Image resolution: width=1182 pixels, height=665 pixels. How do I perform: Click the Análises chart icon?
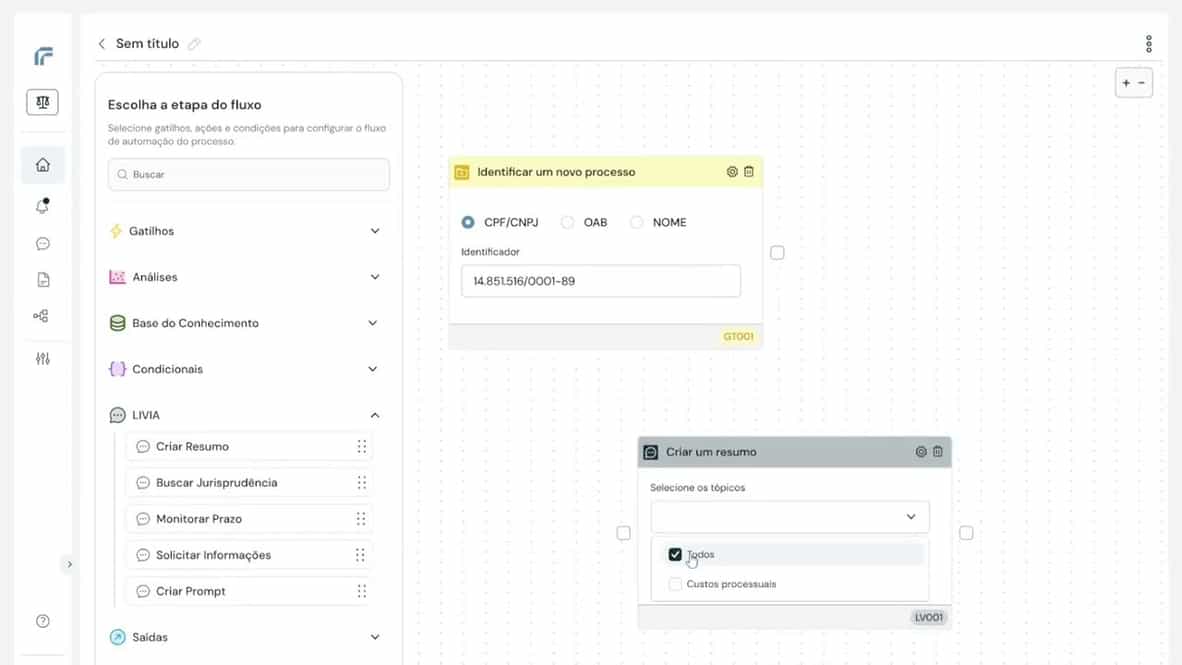[117, 277]
